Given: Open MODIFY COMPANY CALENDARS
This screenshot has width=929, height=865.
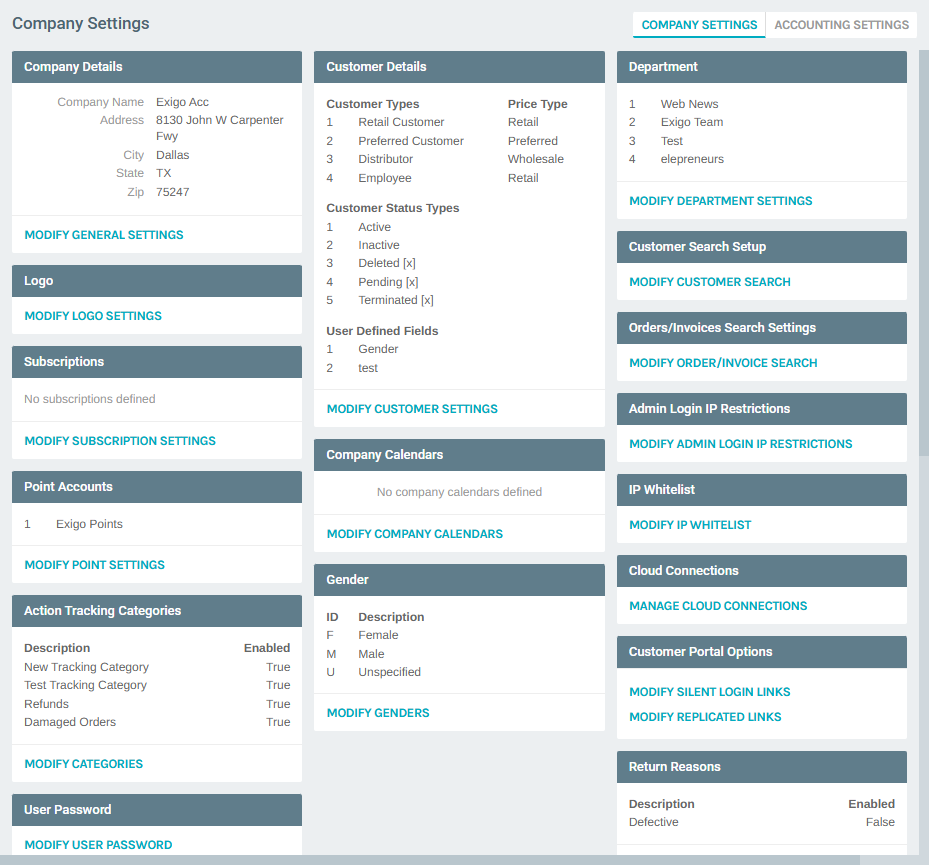Looking at the screenshot, I should coord(414,533).
